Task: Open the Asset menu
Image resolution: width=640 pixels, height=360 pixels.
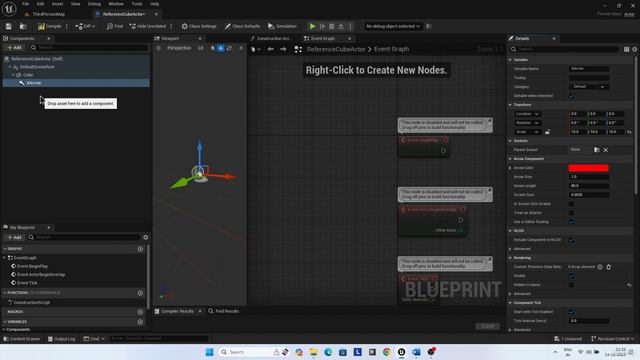Action: click(57, 4)
